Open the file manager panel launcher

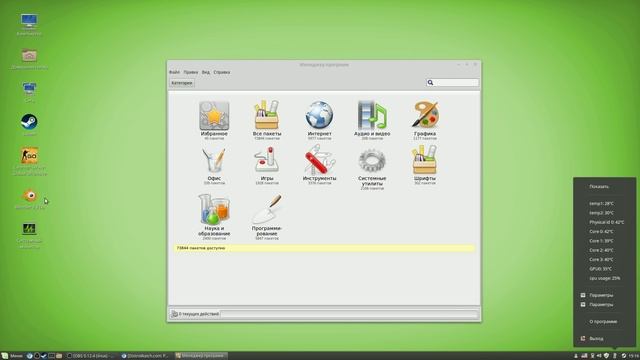[x=59, y=356]
